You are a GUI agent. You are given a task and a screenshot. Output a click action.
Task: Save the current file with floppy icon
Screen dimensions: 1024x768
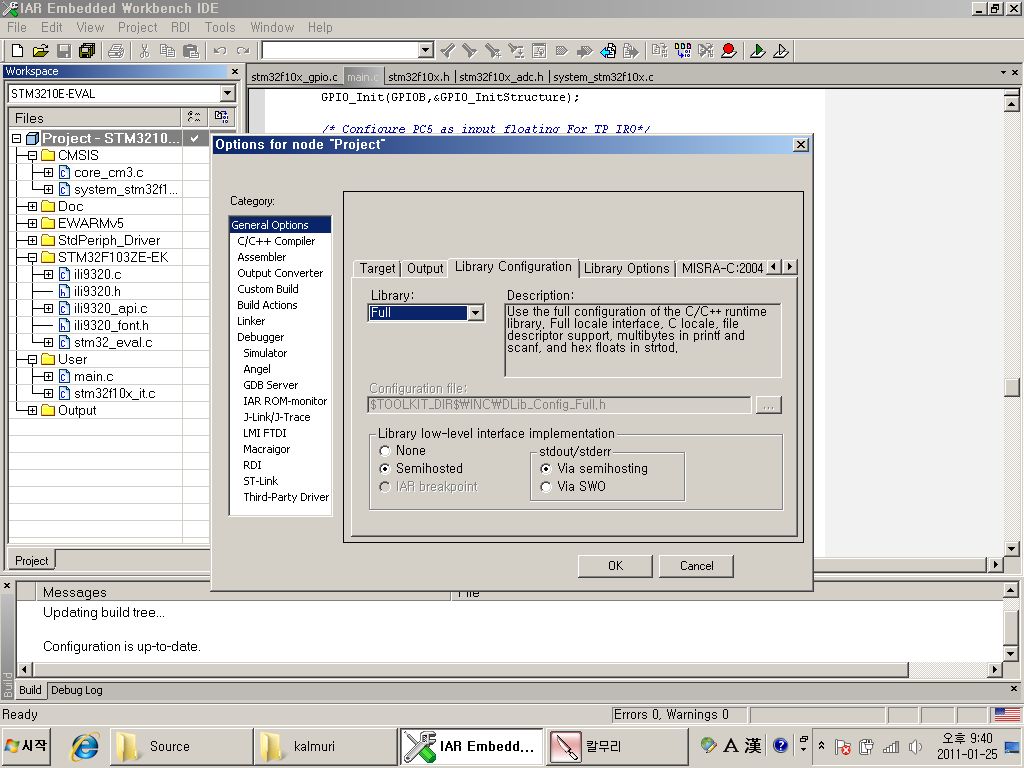64,50
